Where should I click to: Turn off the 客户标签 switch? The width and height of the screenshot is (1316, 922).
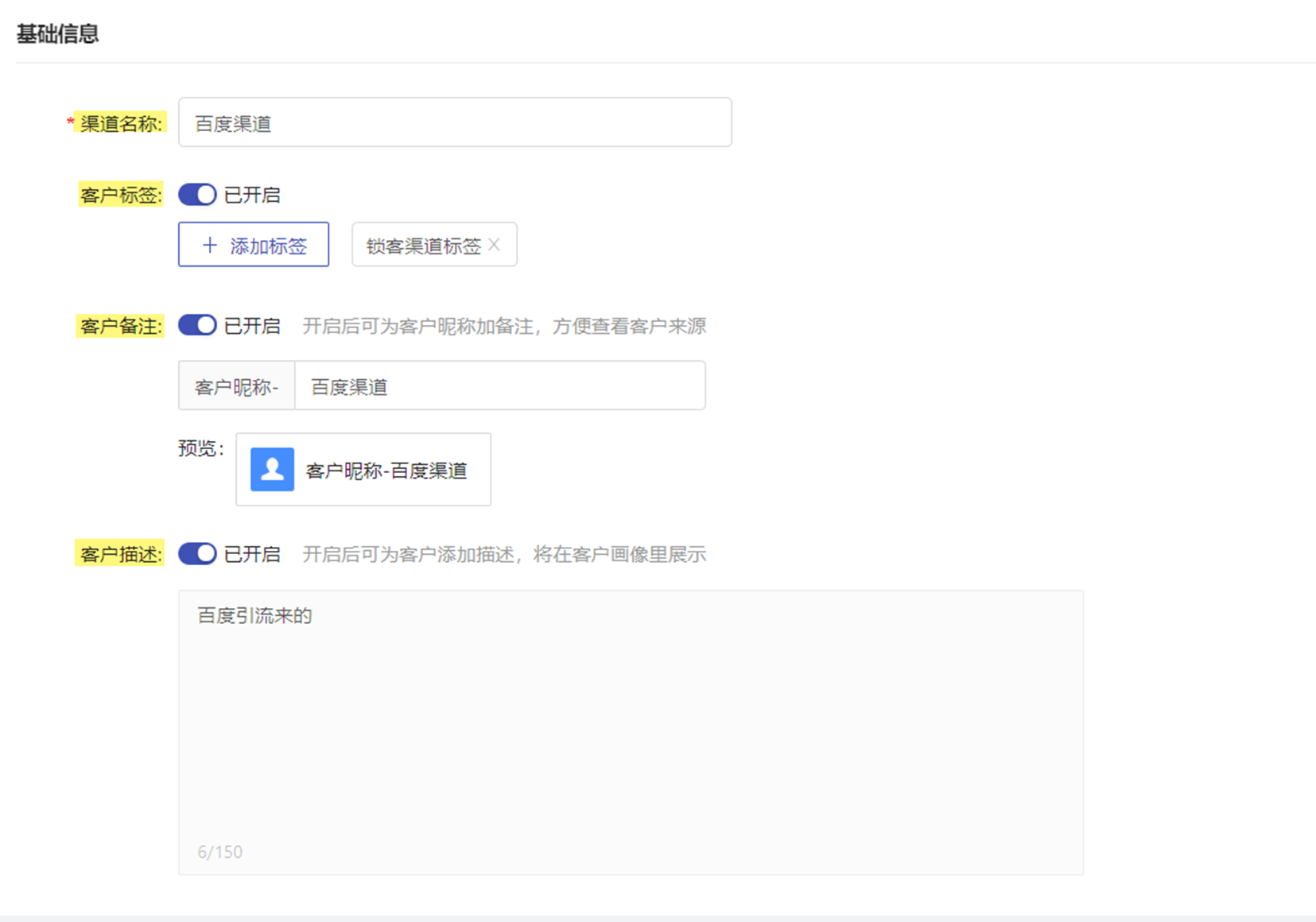[197, 195]
